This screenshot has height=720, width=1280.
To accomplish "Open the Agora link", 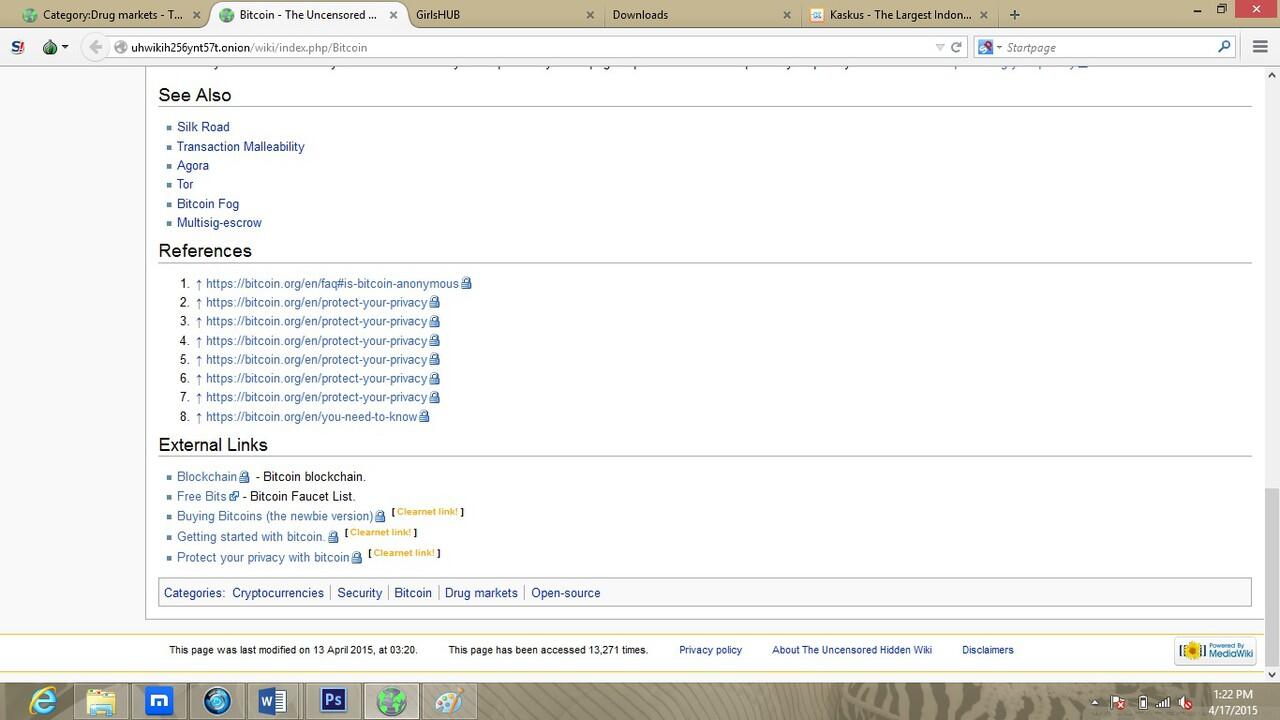I will [x=193, y=165].
